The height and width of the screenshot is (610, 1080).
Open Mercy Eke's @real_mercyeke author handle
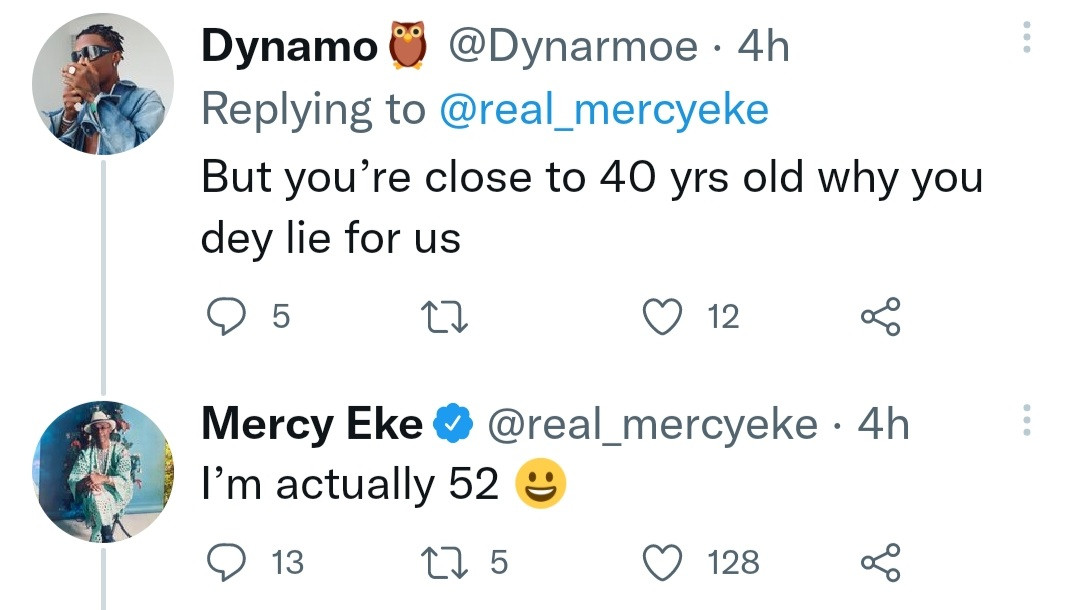pyautogui.click(x=652, y=425)
